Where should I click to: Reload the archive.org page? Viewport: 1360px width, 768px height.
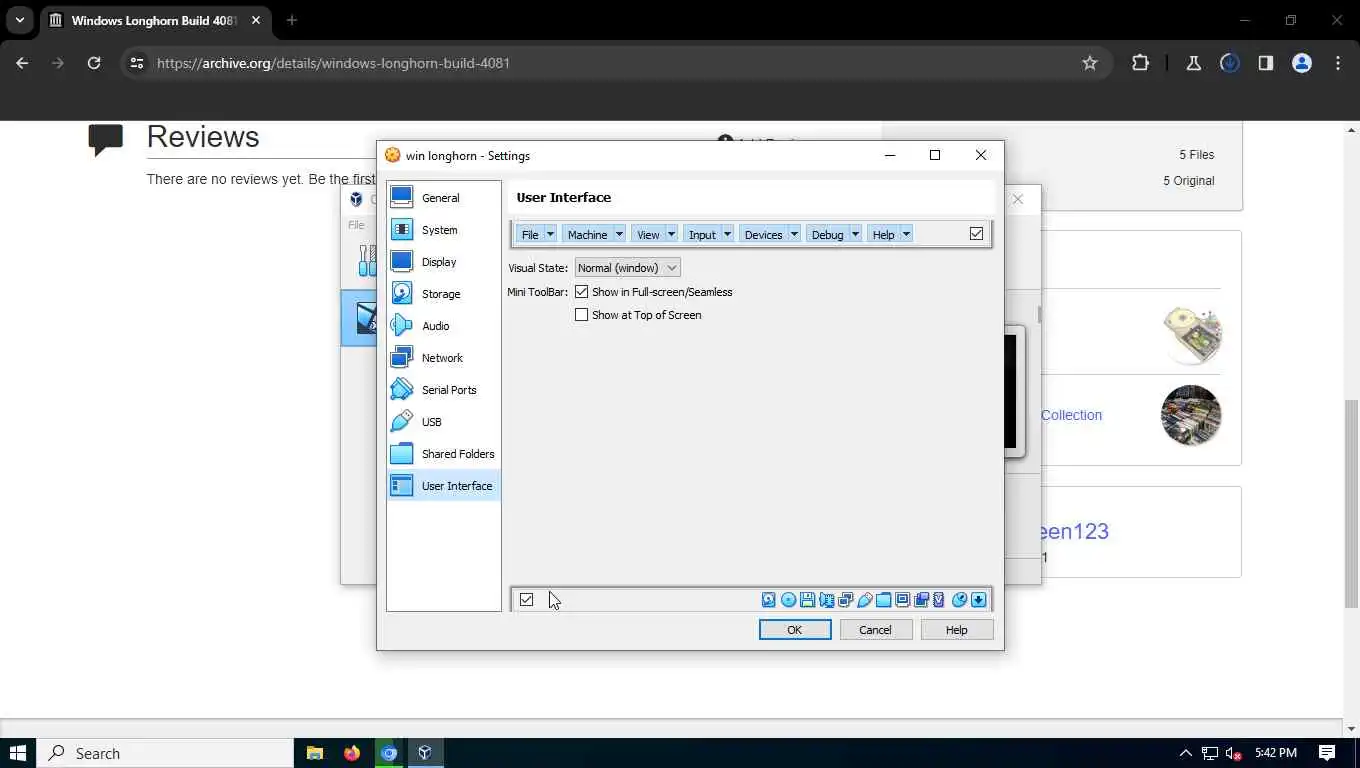[94, 63]
